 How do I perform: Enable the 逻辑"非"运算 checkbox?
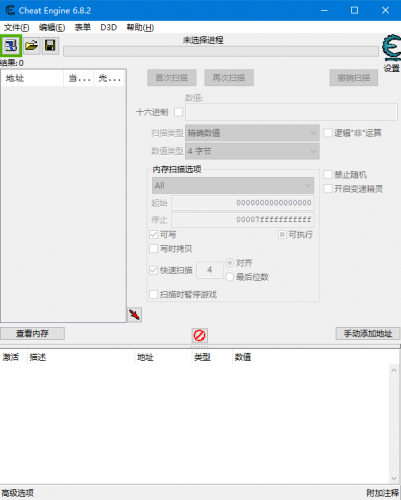[x=328, y=133]
